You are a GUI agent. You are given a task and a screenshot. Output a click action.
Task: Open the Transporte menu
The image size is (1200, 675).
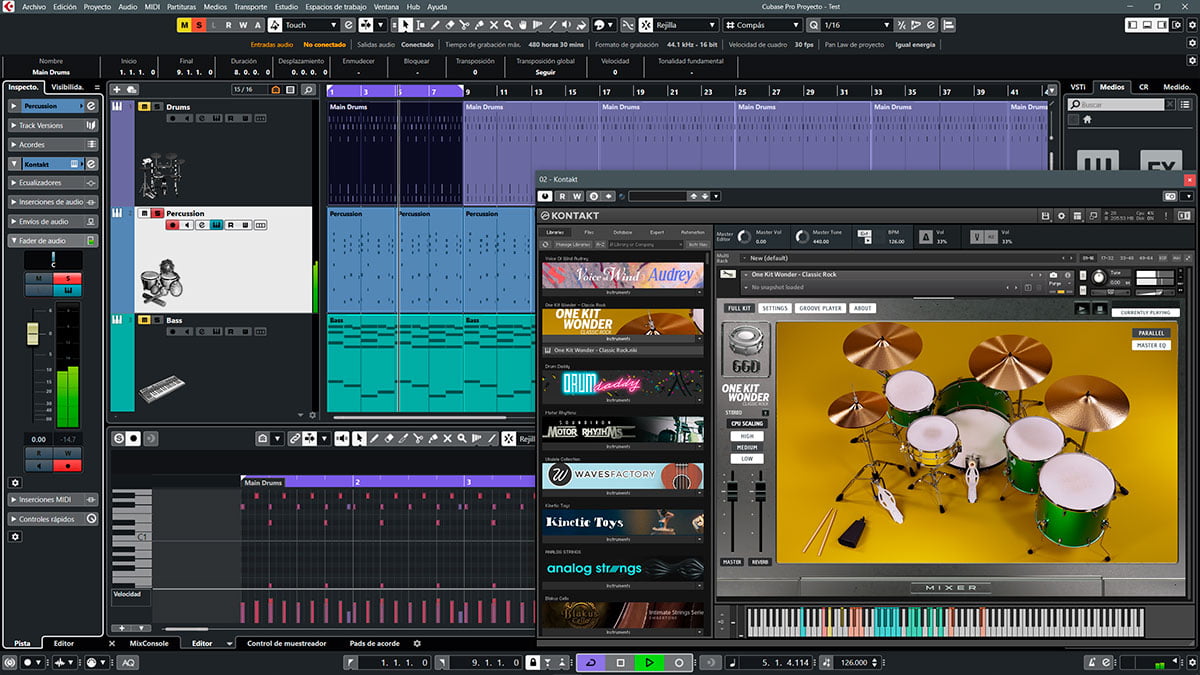coord(250,6)
